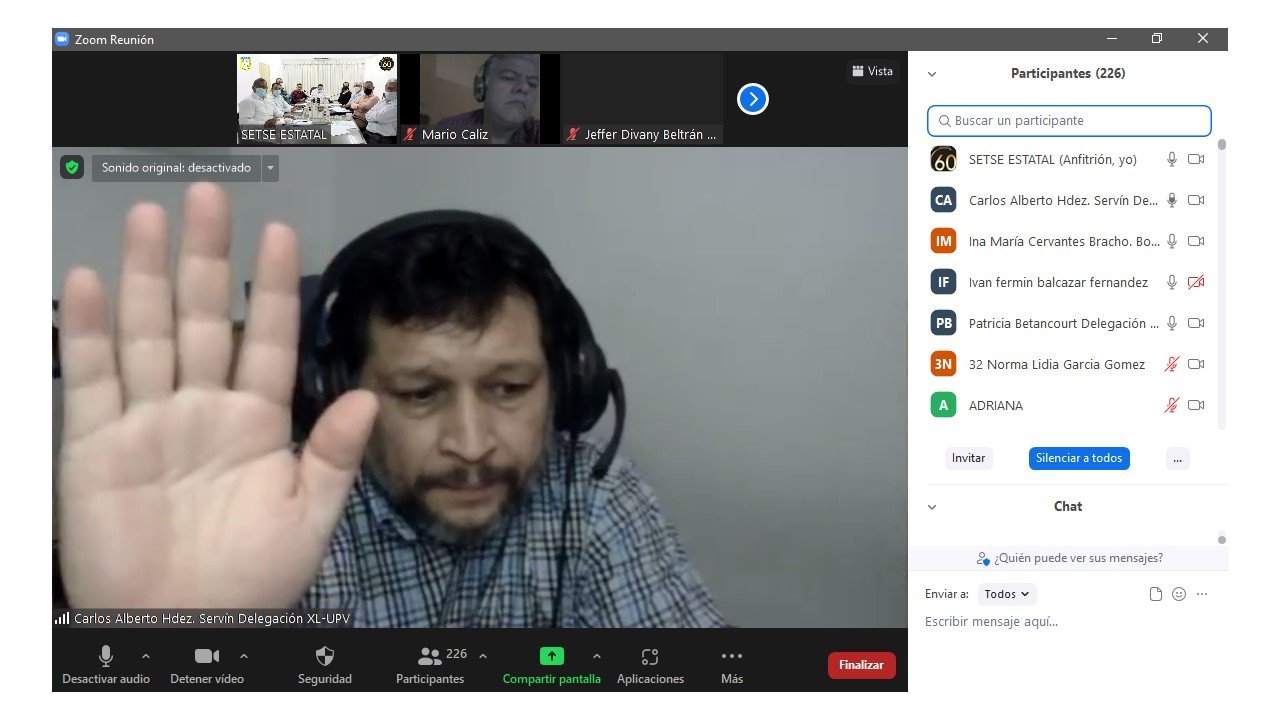
Task: Click Silenciar a todos button
Action: tap(1079, 458)
